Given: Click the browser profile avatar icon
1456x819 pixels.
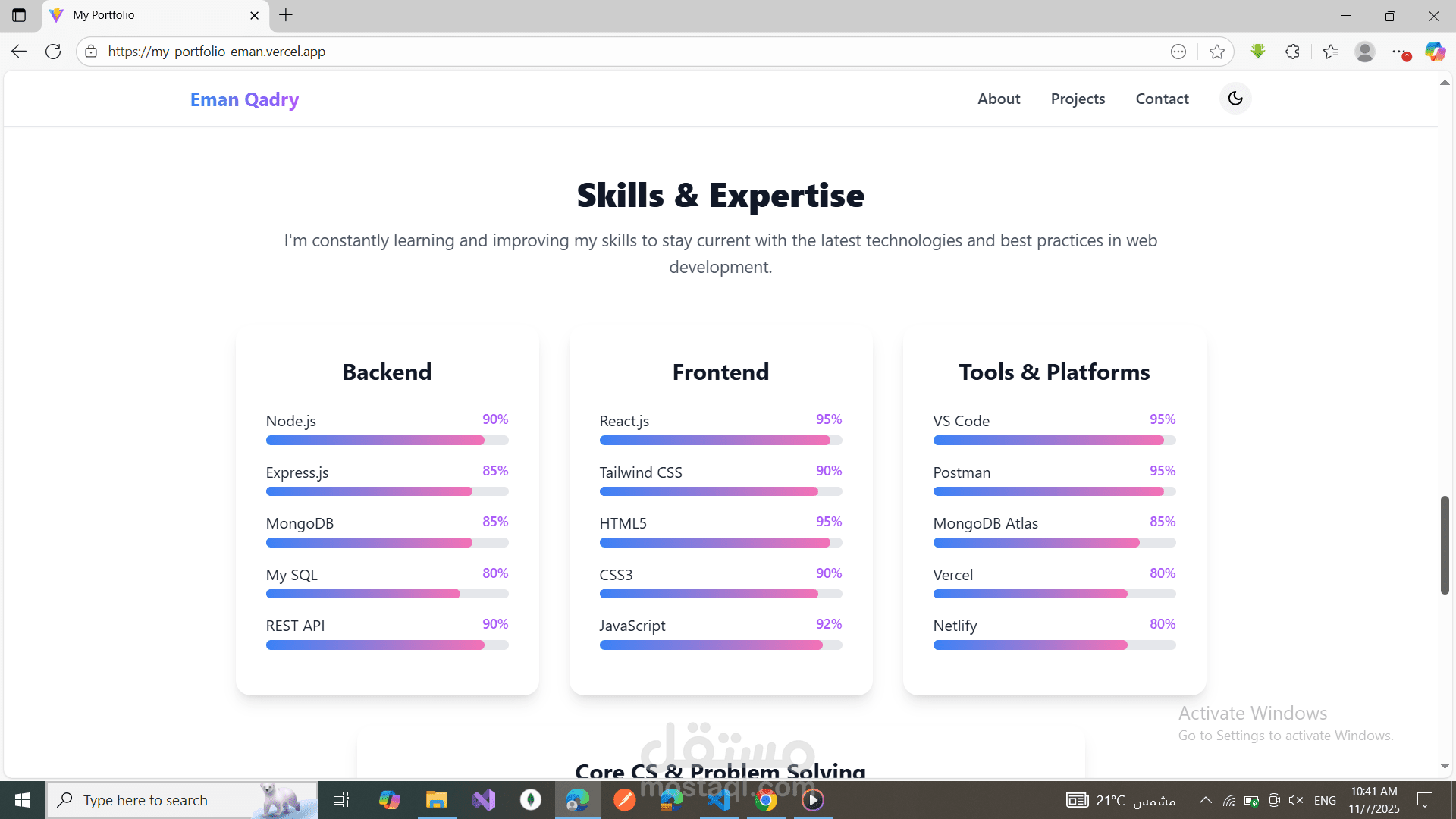Looking at the screenshot, I should (1365, 52).
